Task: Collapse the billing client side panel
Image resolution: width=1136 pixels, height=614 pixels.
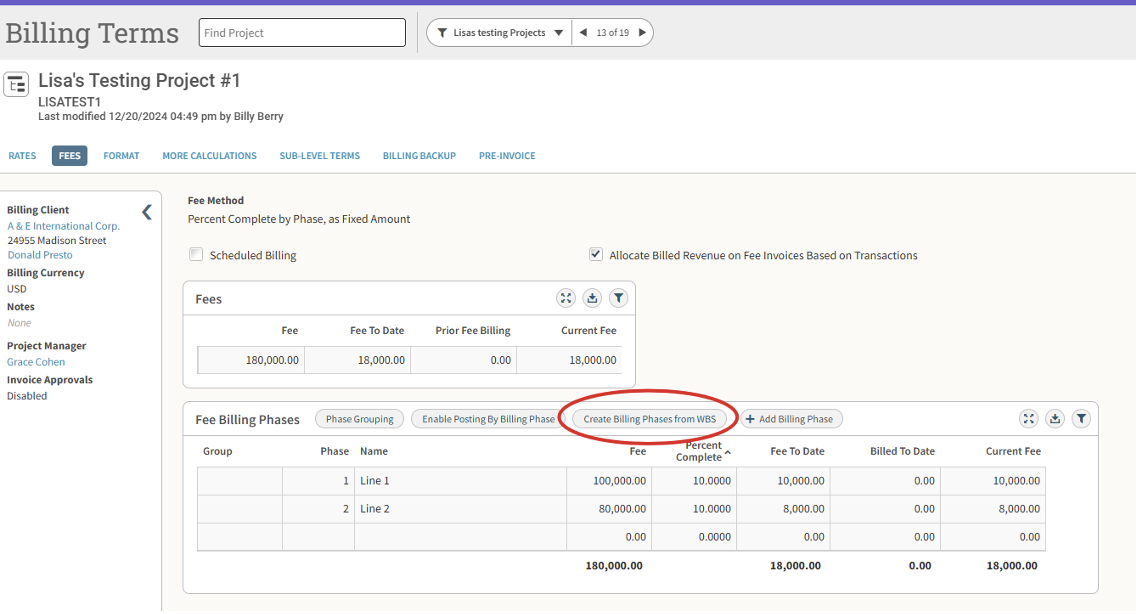Action: 147,212
